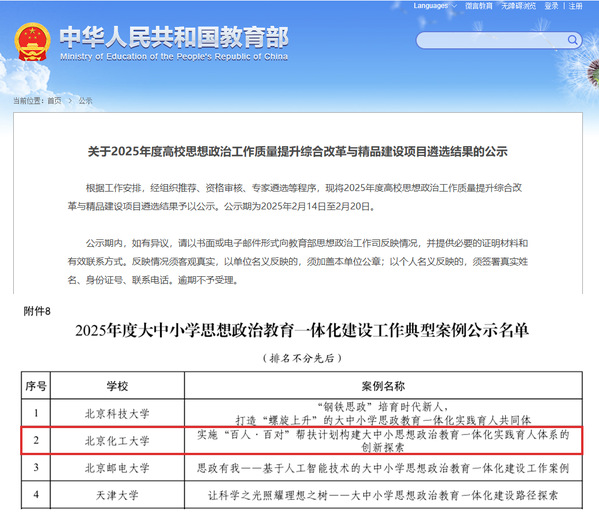Click the announcement headline 关于2025年度高校思想政治工作质量提升
Screen dimensions: 599x519
point(298,151)
